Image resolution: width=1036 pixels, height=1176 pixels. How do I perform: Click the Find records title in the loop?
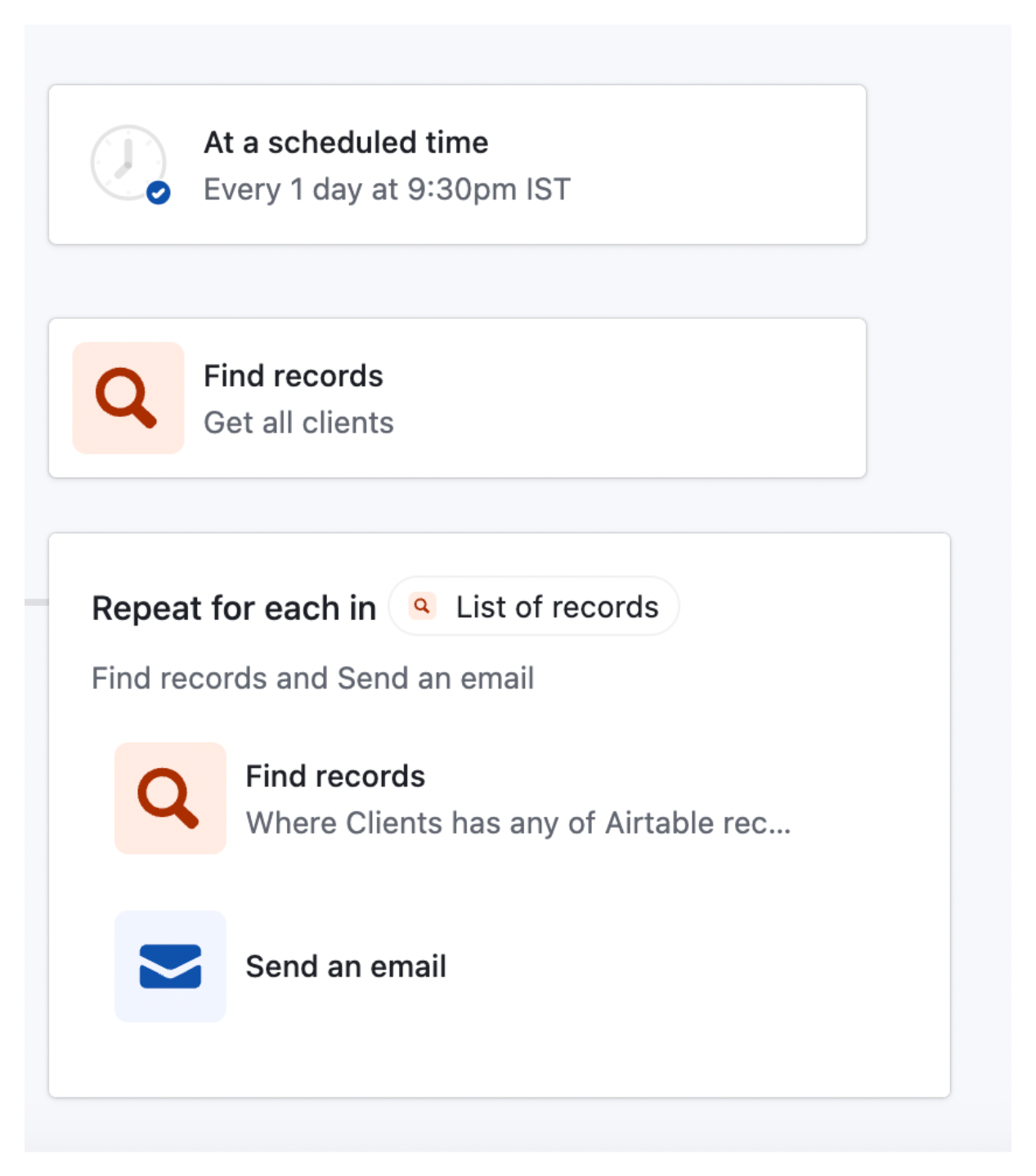[335, 775]
